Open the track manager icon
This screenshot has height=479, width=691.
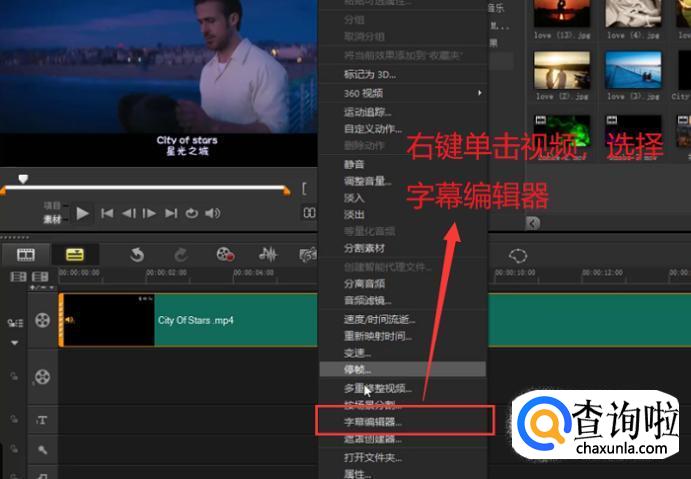click(x=40, y=277)
